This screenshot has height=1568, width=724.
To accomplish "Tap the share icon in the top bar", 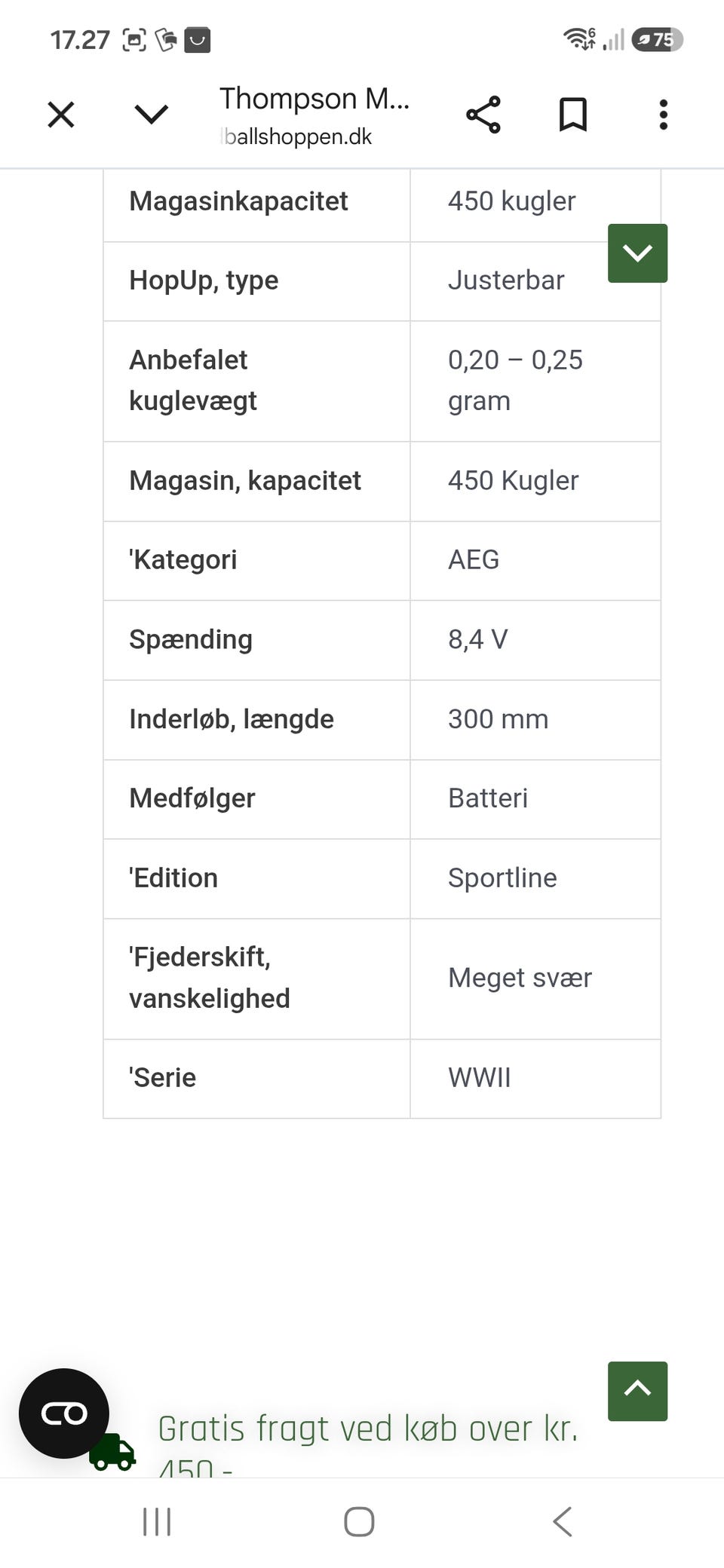I will coord(483,115).
